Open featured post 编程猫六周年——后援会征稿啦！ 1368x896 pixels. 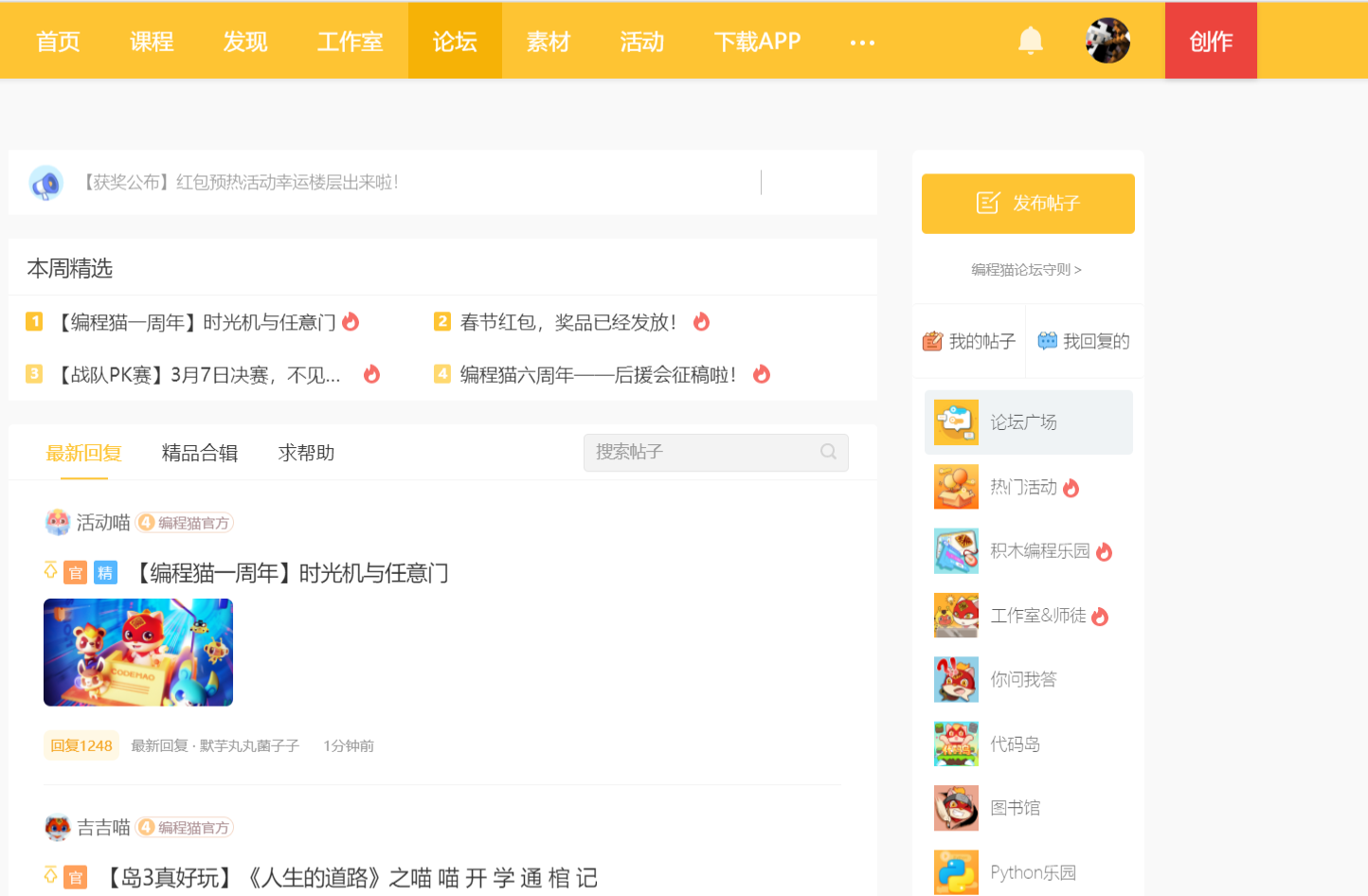click(x=599, y=375)
